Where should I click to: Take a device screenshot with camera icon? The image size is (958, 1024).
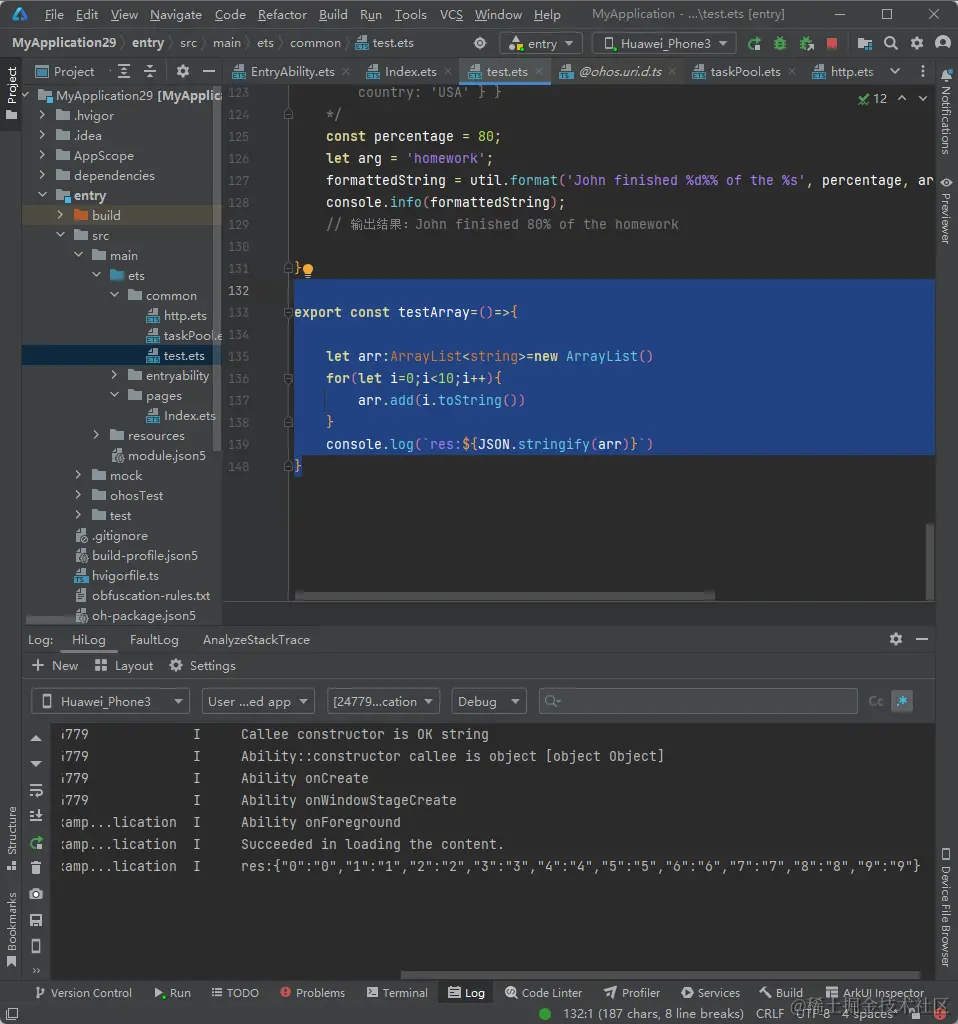(x=37, y=893)
